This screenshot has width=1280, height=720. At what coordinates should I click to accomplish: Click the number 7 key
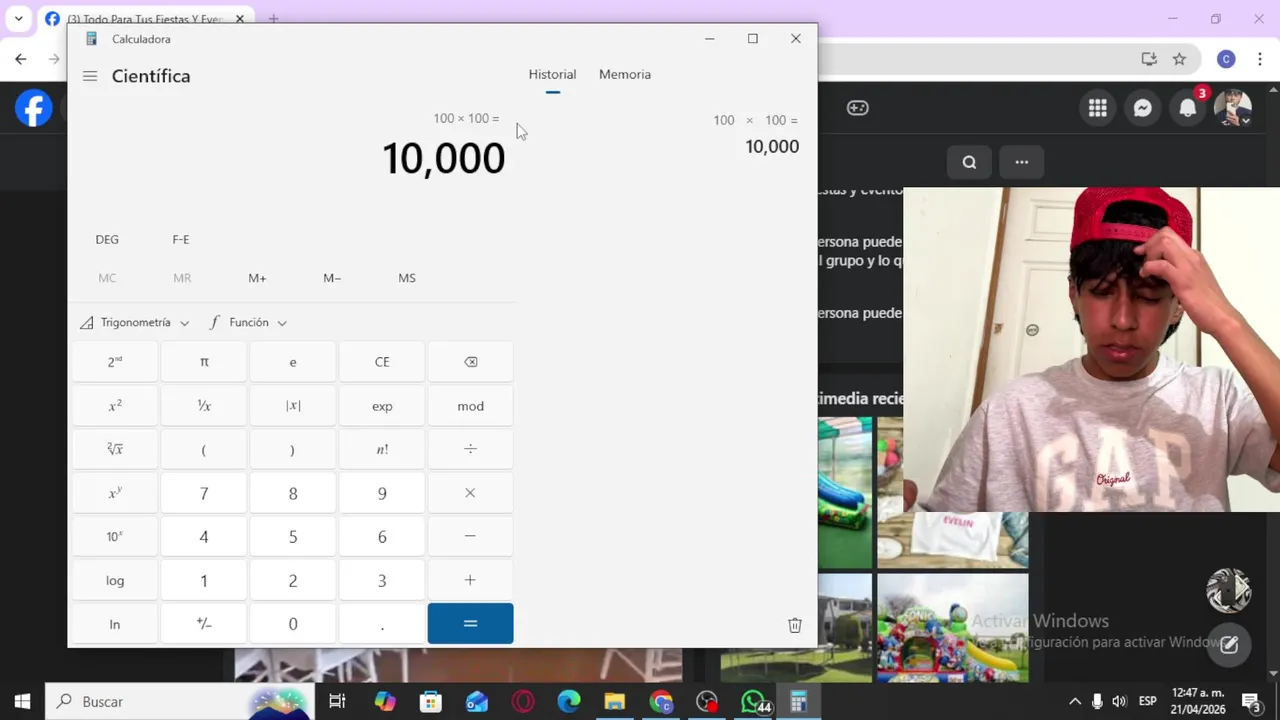204,493
